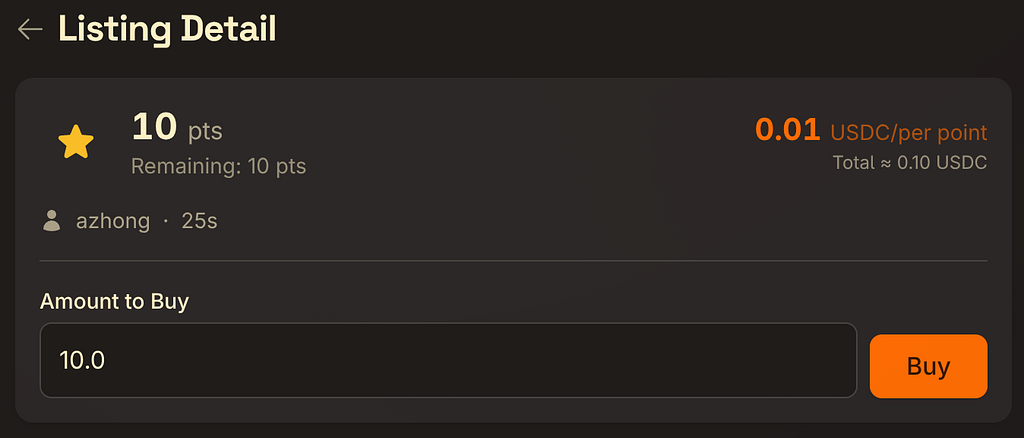Click the Listing Detail page title
Screen dimensions: 1024x438
coord(167,29)
